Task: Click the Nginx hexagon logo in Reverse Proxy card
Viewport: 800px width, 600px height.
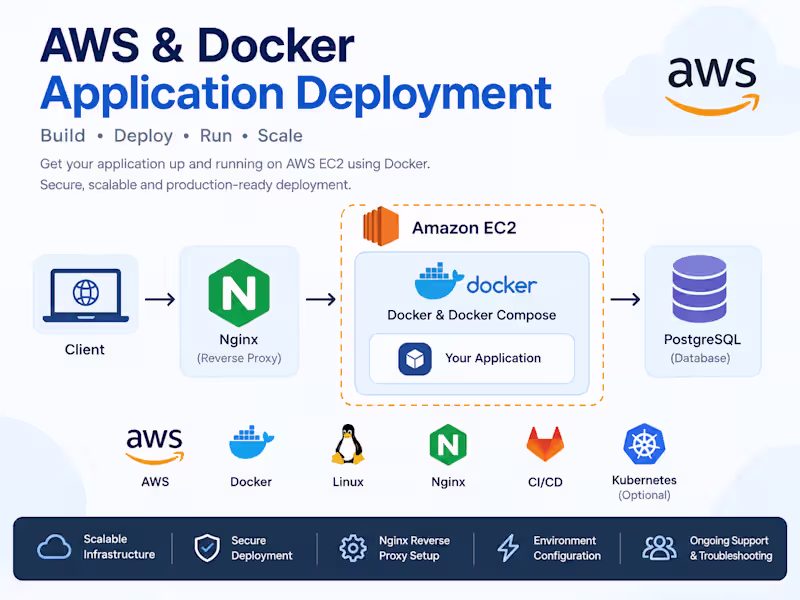Action: click(x=239, y=293)
